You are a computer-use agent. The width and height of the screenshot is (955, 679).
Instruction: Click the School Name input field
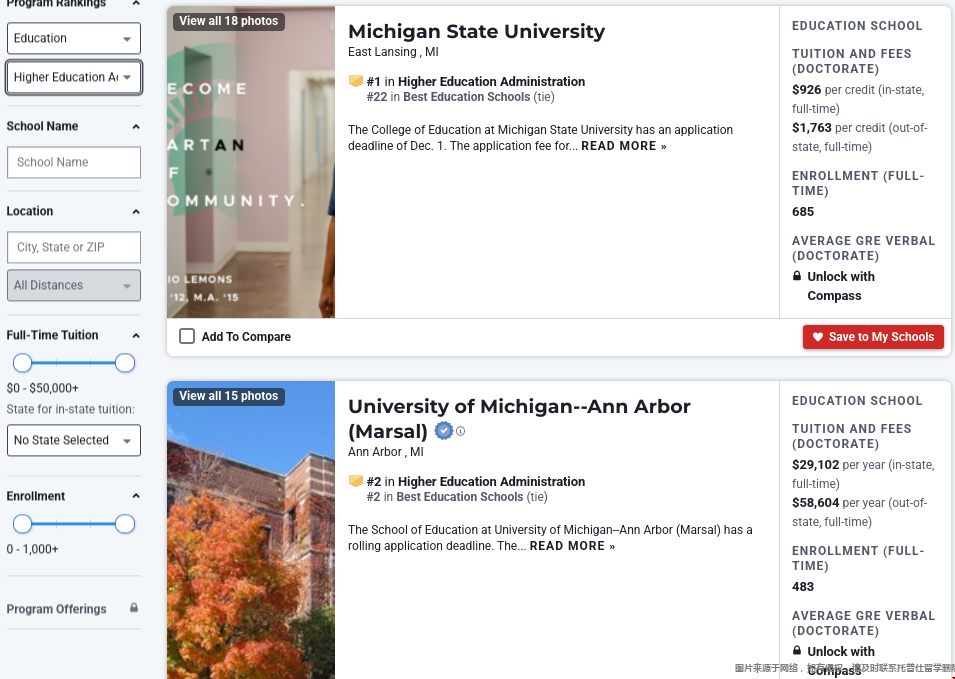(x=74, y=162)
